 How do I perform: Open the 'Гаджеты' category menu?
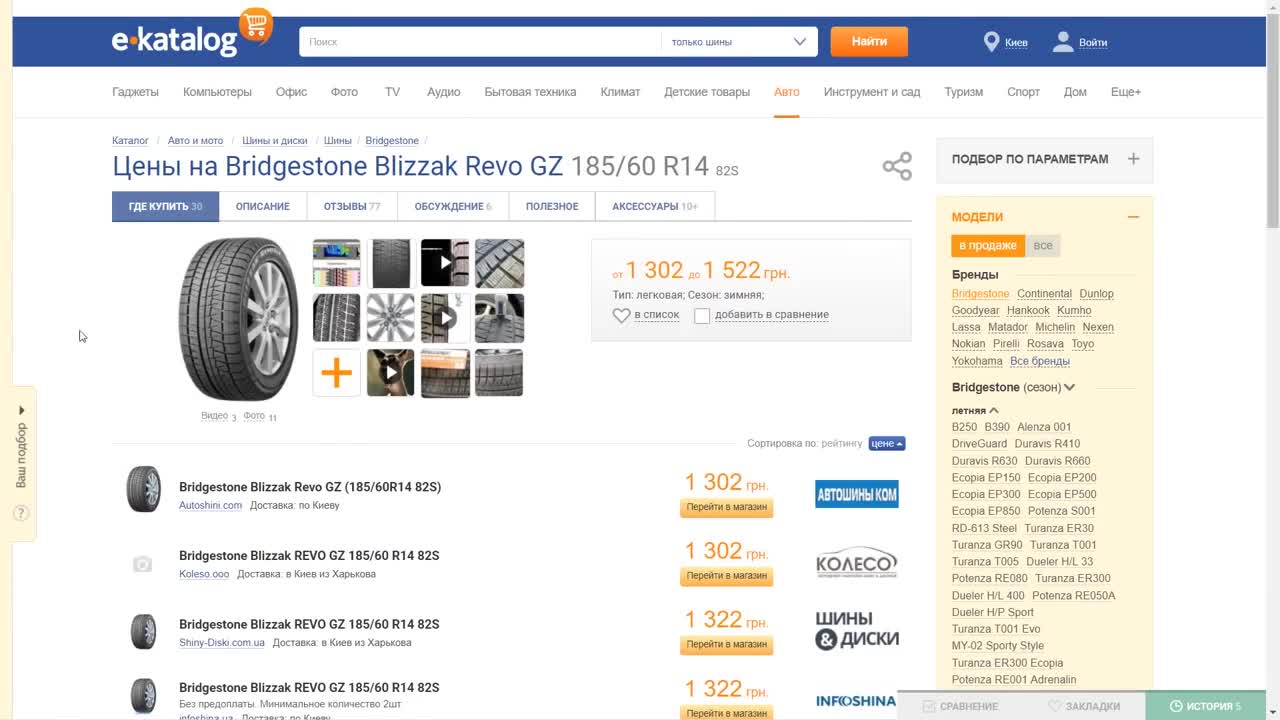[x=135, y=92]
